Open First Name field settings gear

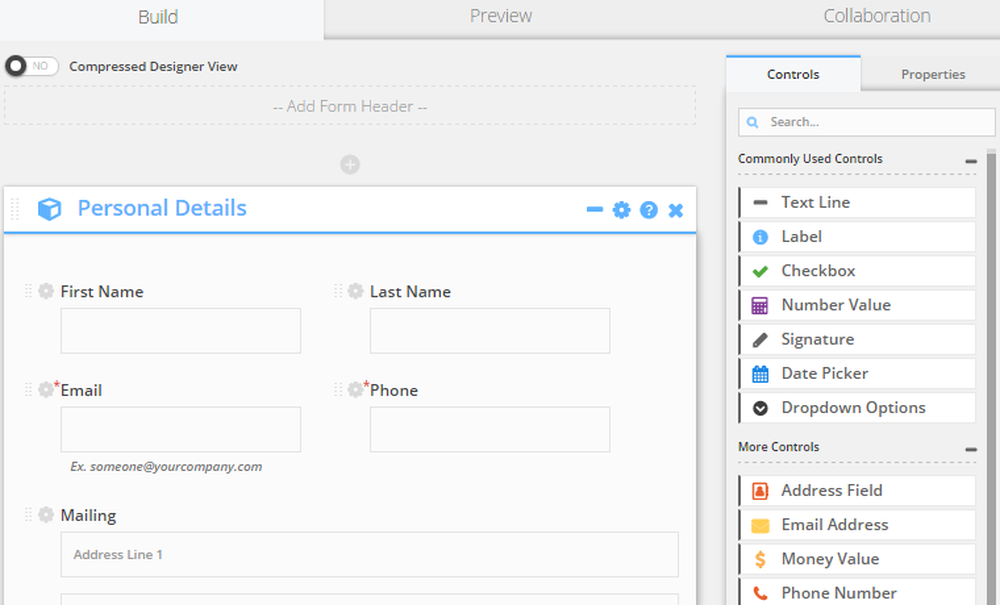(46, 291)
